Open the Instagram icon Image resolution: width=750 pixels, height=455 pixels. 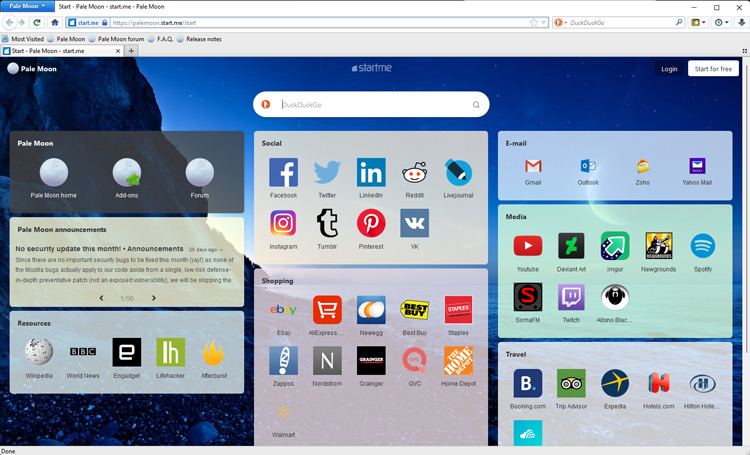[x=283, y=223]
